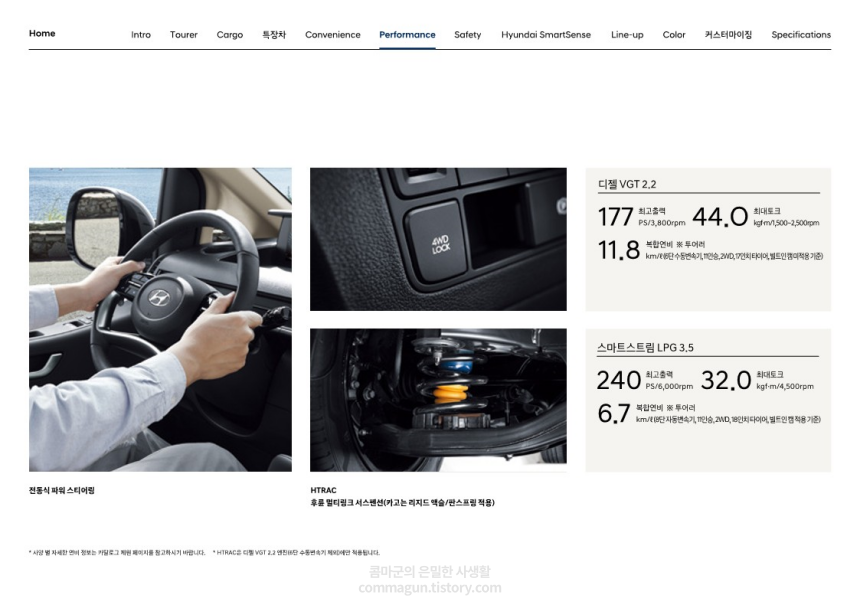860x608 pixels.
Task: Click the footnote about 연비 정보
Action: coord(117,553)
